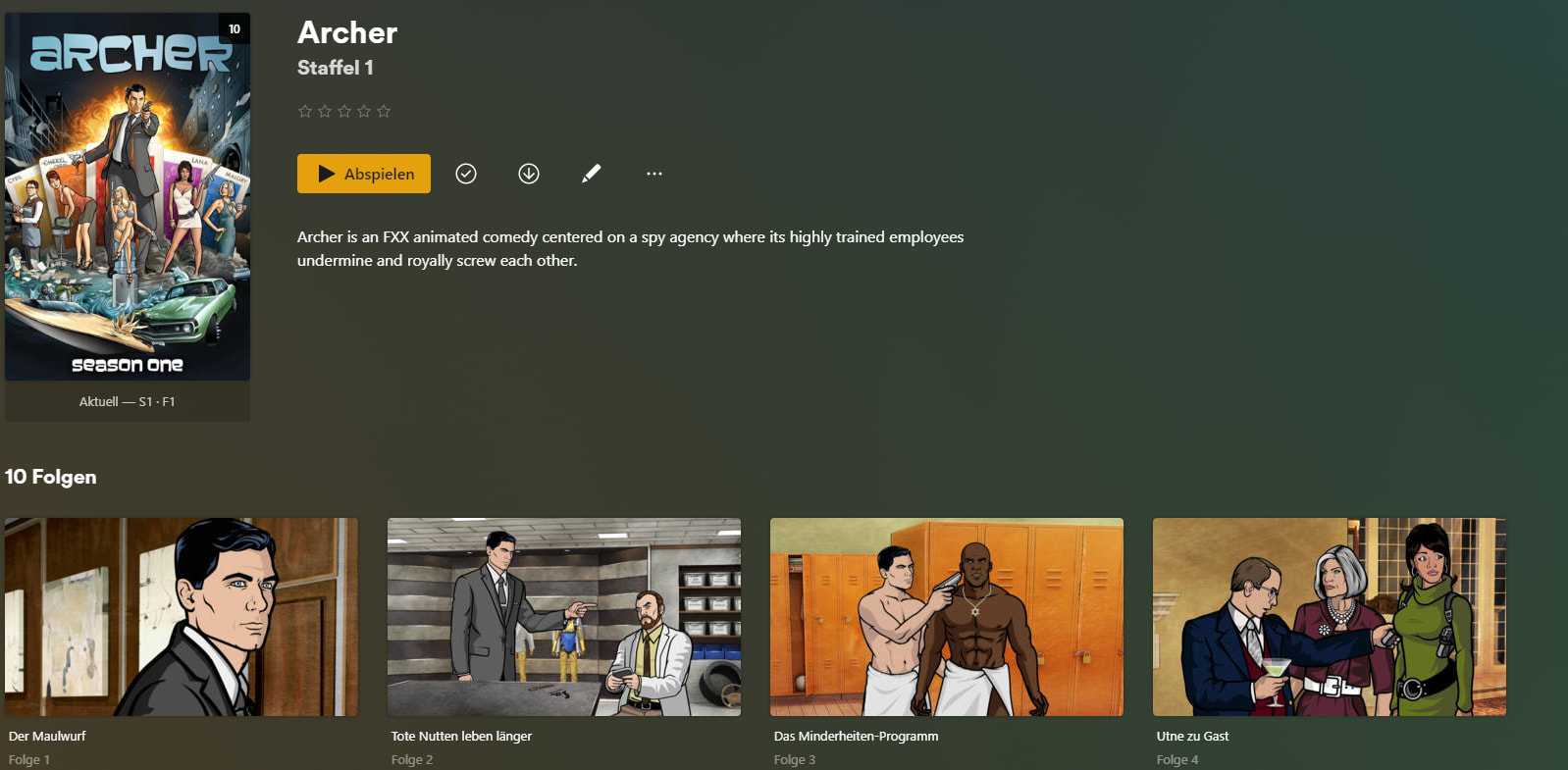
Task: Click the download arrow icon
Action: (x=529, y=174)
